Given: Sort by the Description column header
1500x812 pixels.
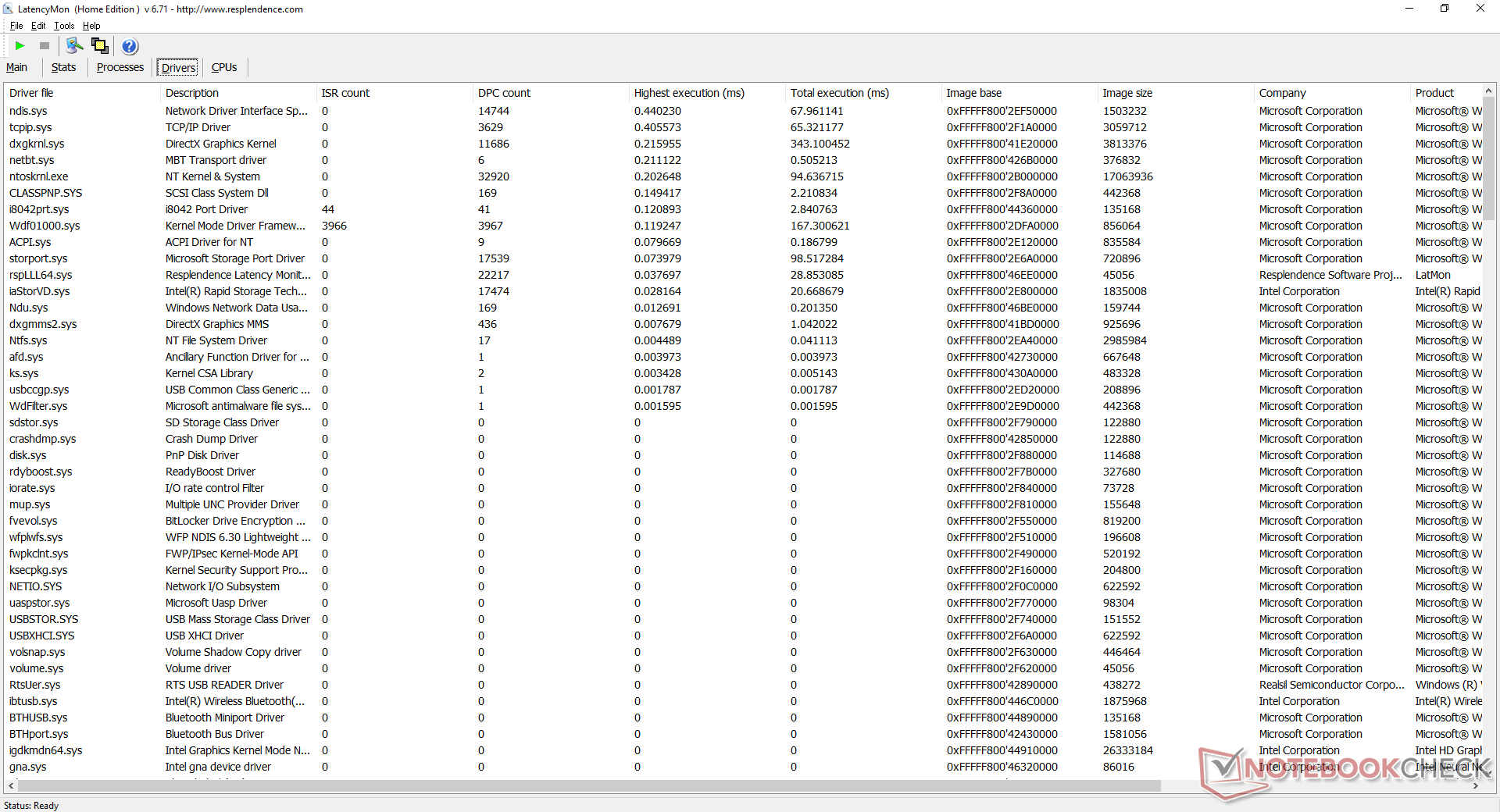Looking at the screenshot, I should point(238,93).
